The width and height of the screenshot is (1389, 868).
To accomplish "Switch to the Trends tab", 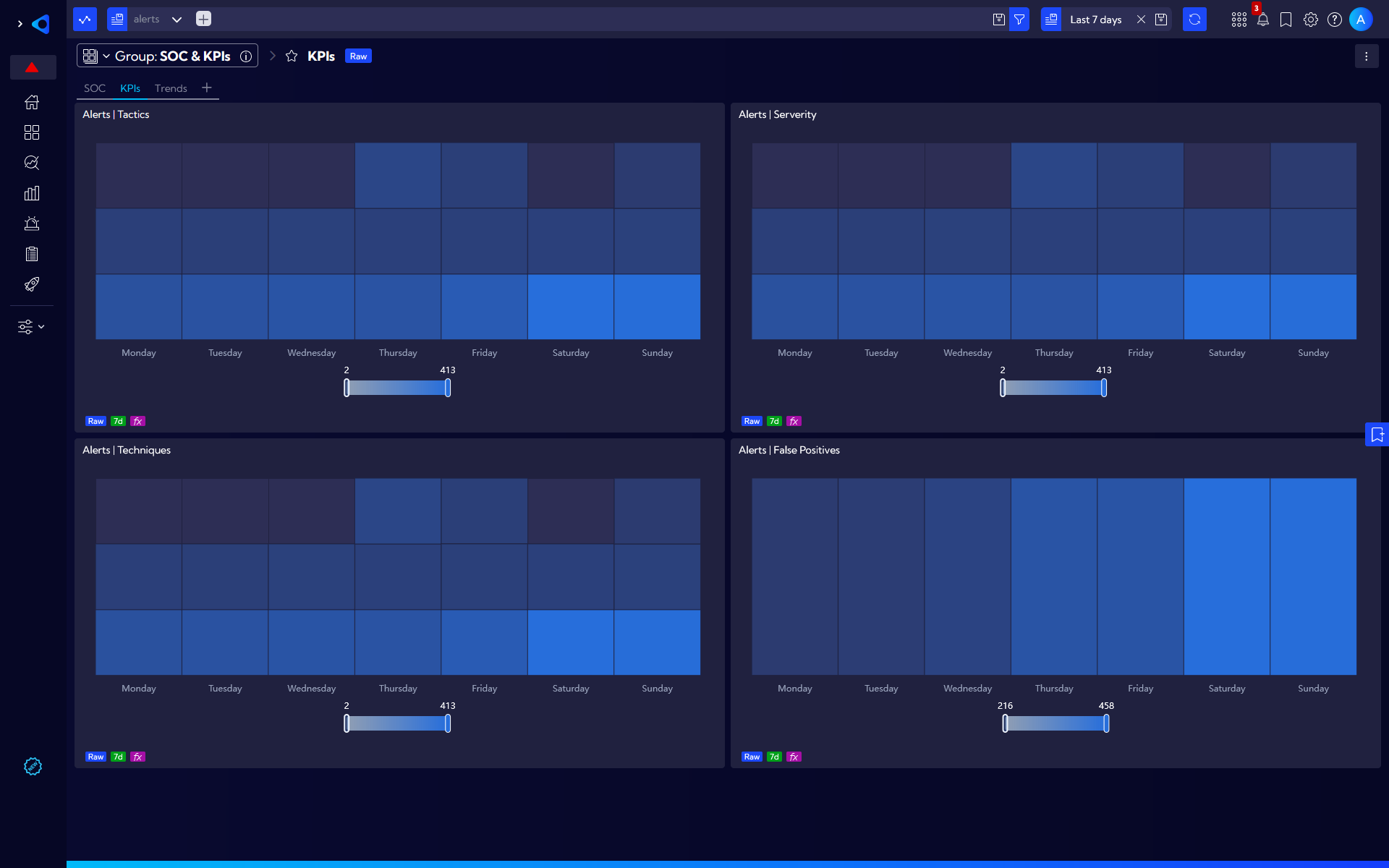I will coord(171,88).
